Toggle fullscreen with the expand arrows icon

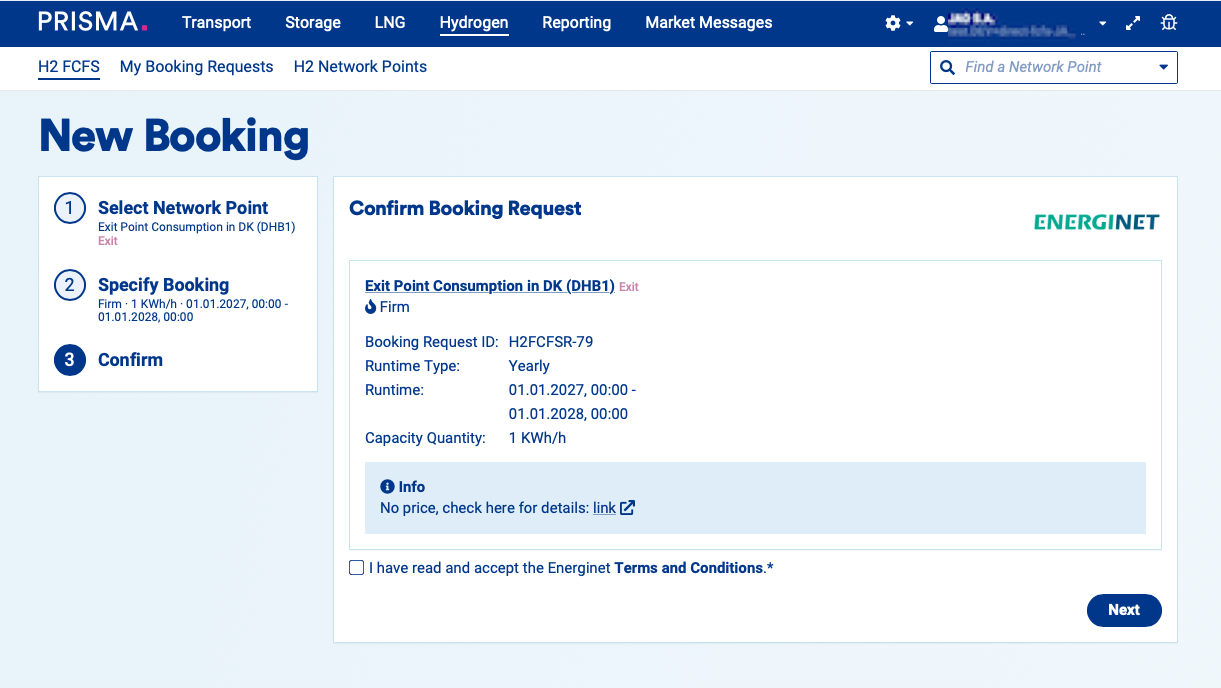pyautogui.click(x=1133, y=23)
